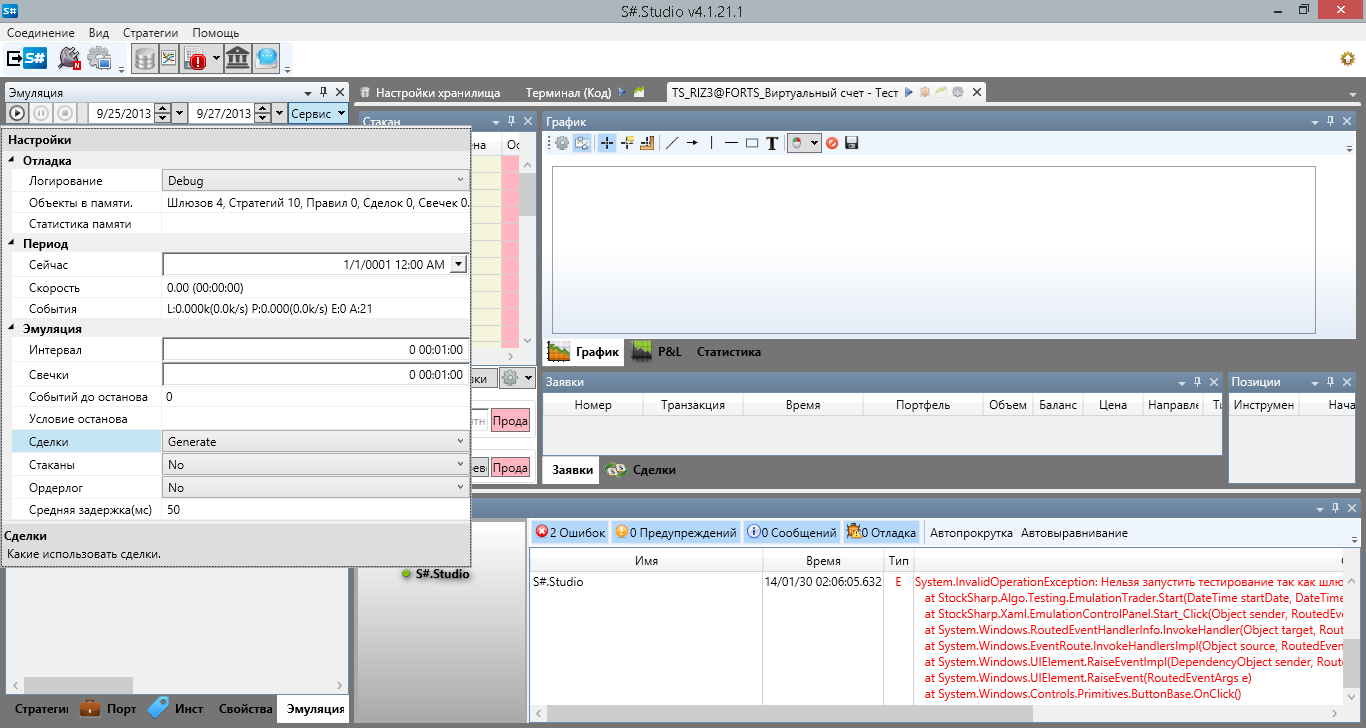
Task: Switch to the Порт tab at bottom left
Action: [108, 709]
